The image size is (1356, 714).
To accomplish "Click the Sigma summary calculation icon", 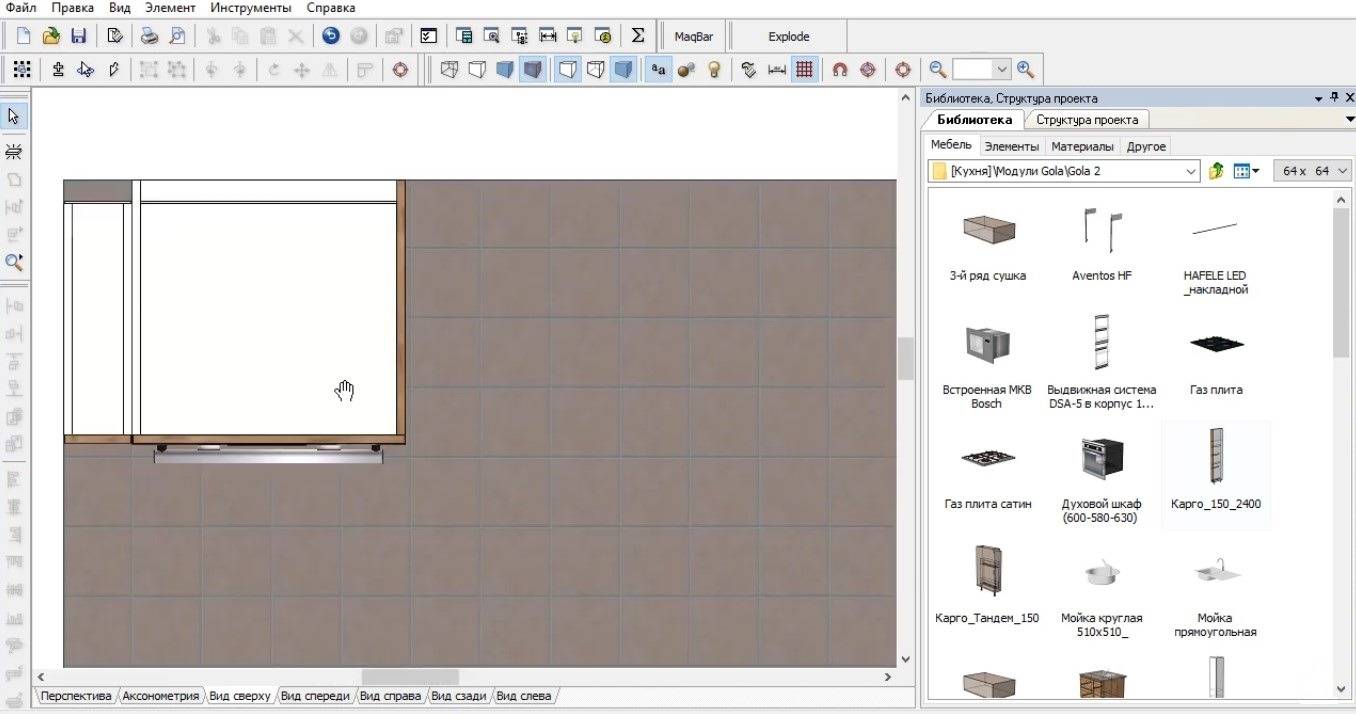I will pyautogui.click(x=638, y=36).
